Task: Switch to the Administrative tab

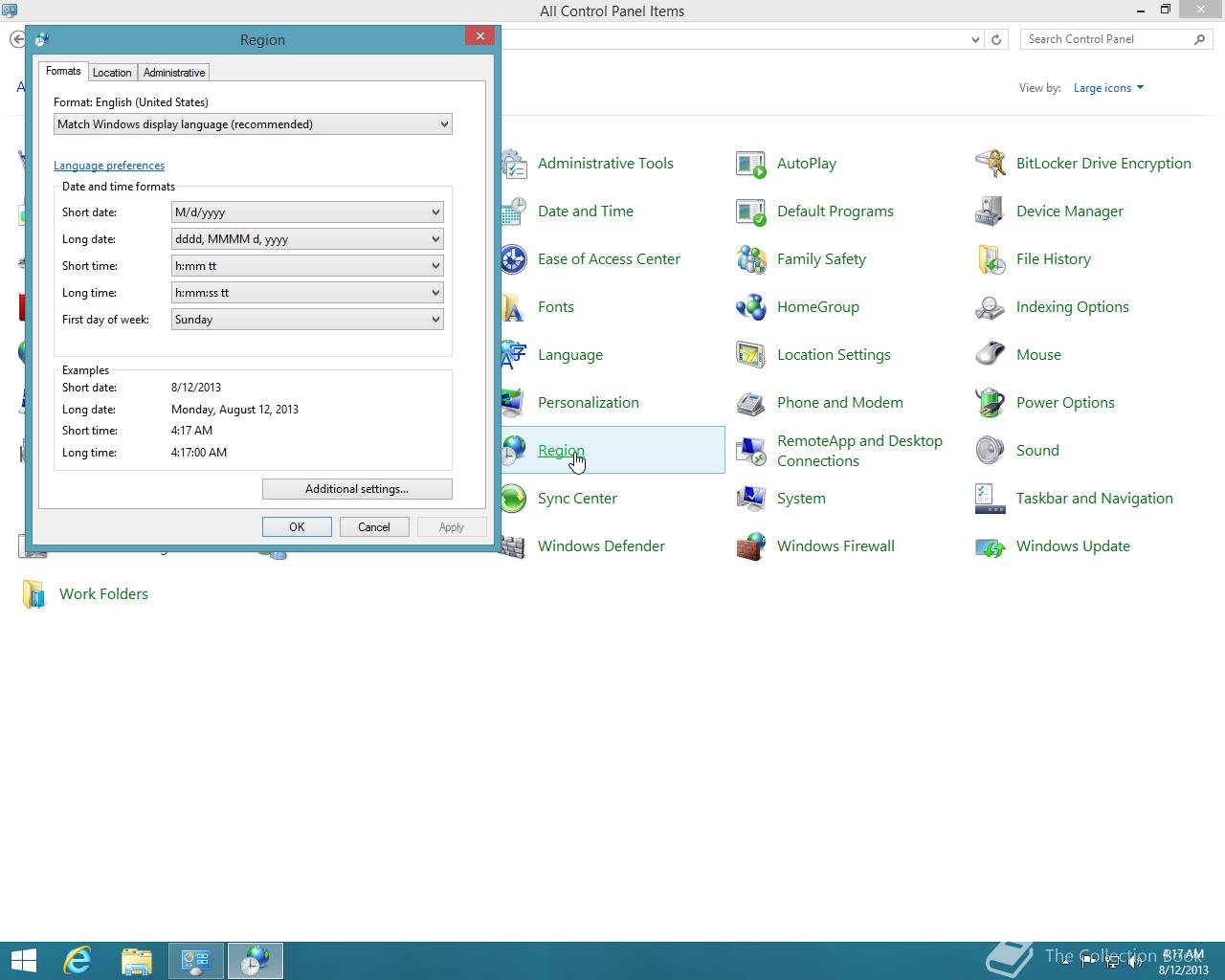Action: click(x=174, y=73)
